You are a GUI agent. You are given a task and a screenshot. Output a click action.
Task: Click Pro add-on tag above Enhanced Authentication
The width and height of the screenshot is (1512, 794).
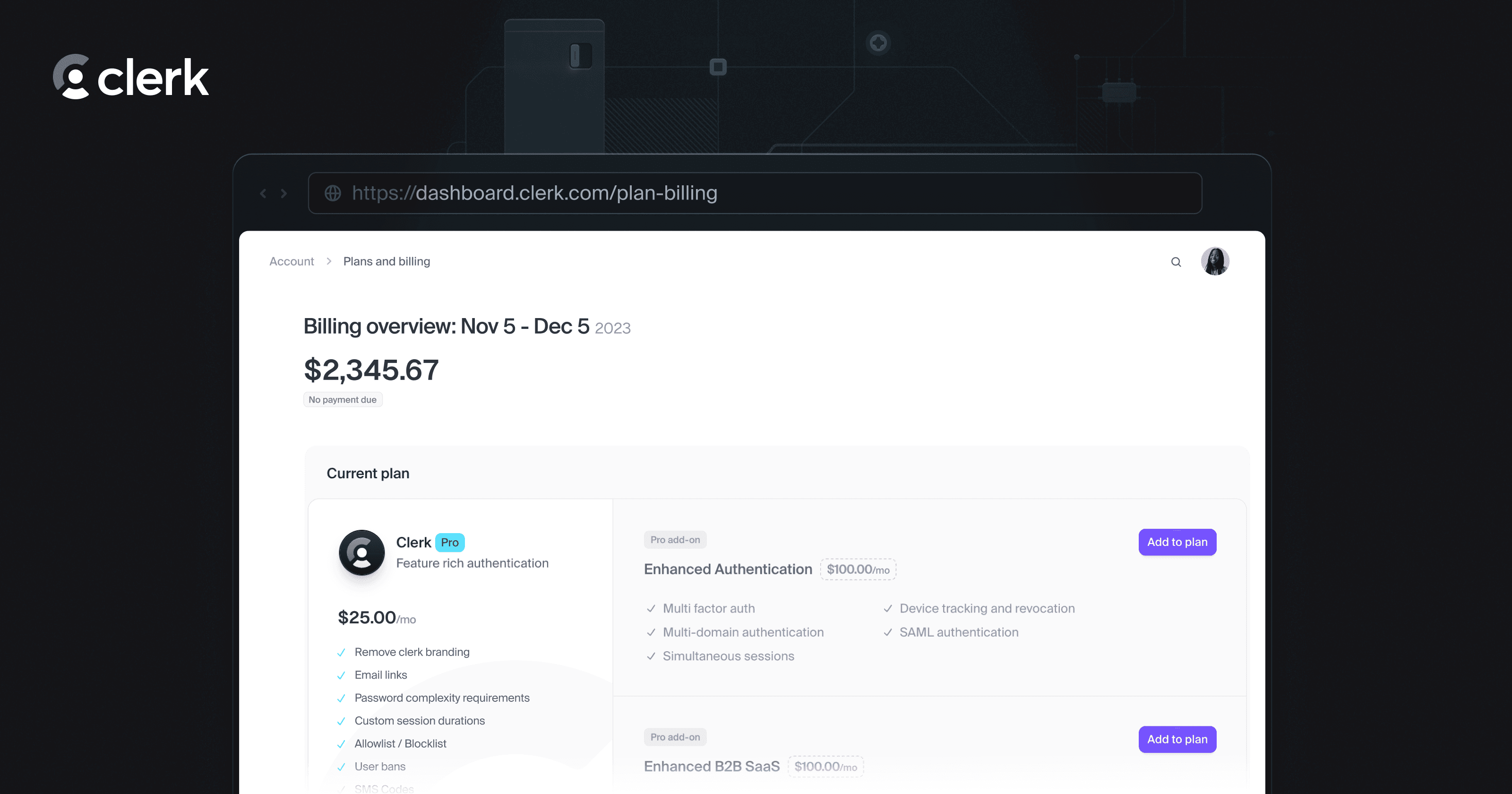click(675, 540)
